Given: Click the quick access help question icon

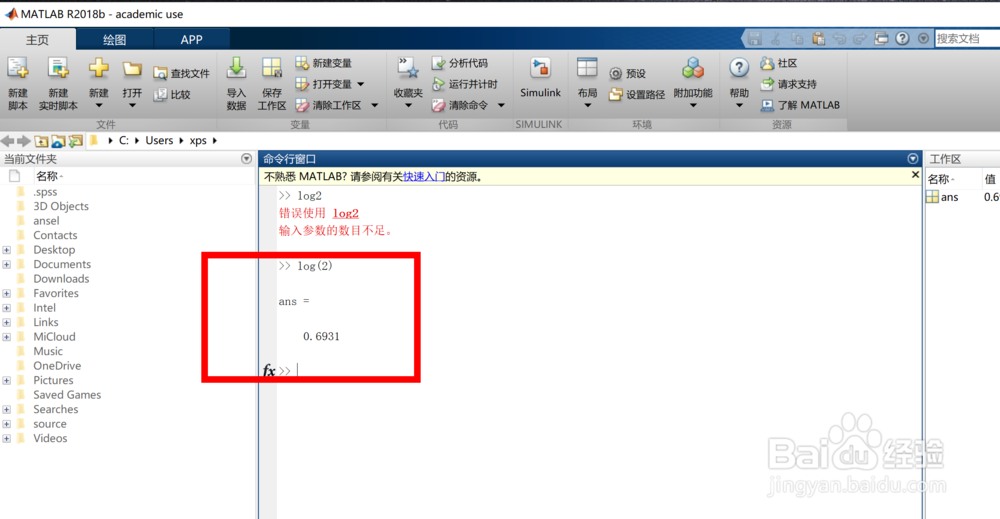Looking at the screenshot, I should 902,38.
